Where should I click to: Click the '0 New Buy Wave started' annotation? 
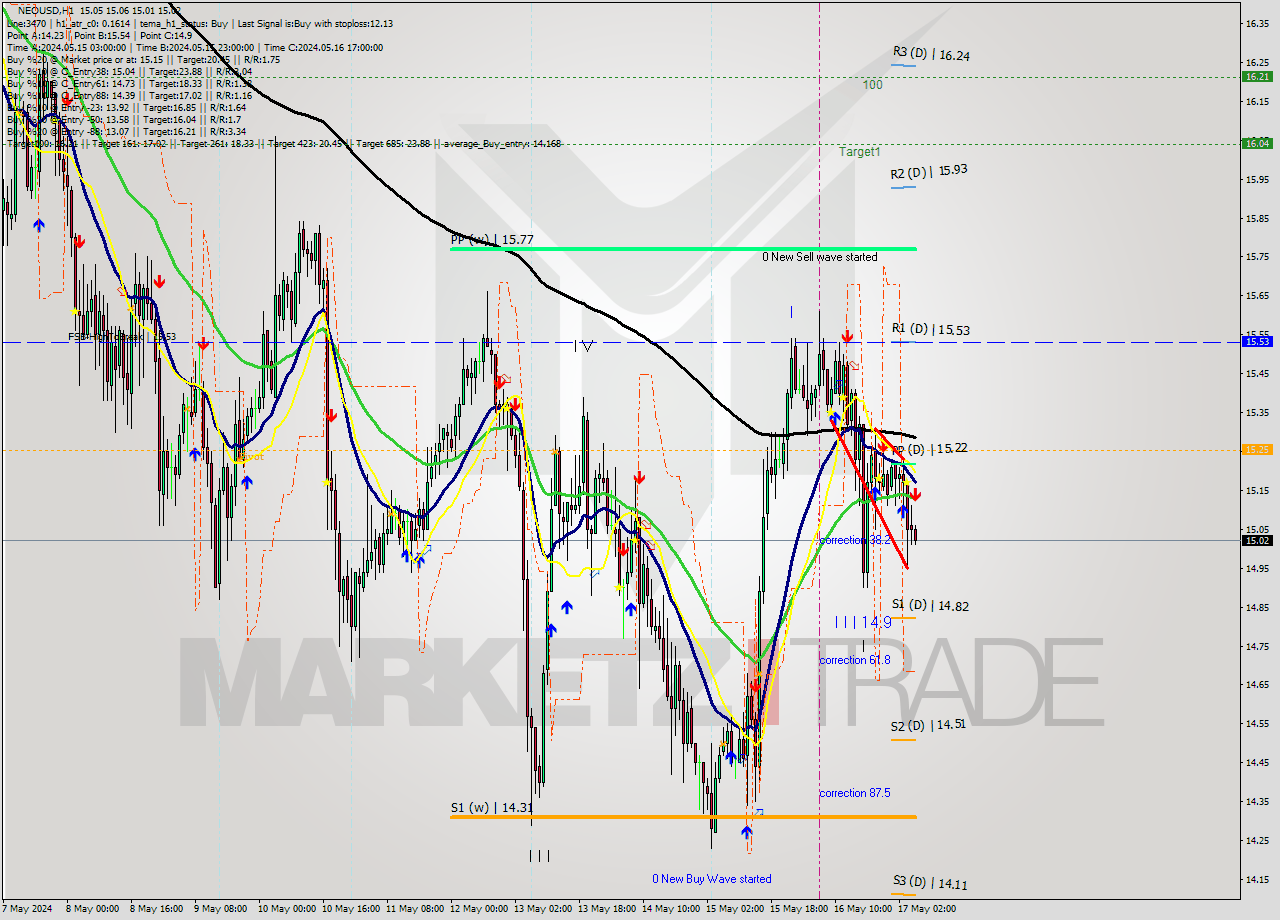click(x=712, y=879)
